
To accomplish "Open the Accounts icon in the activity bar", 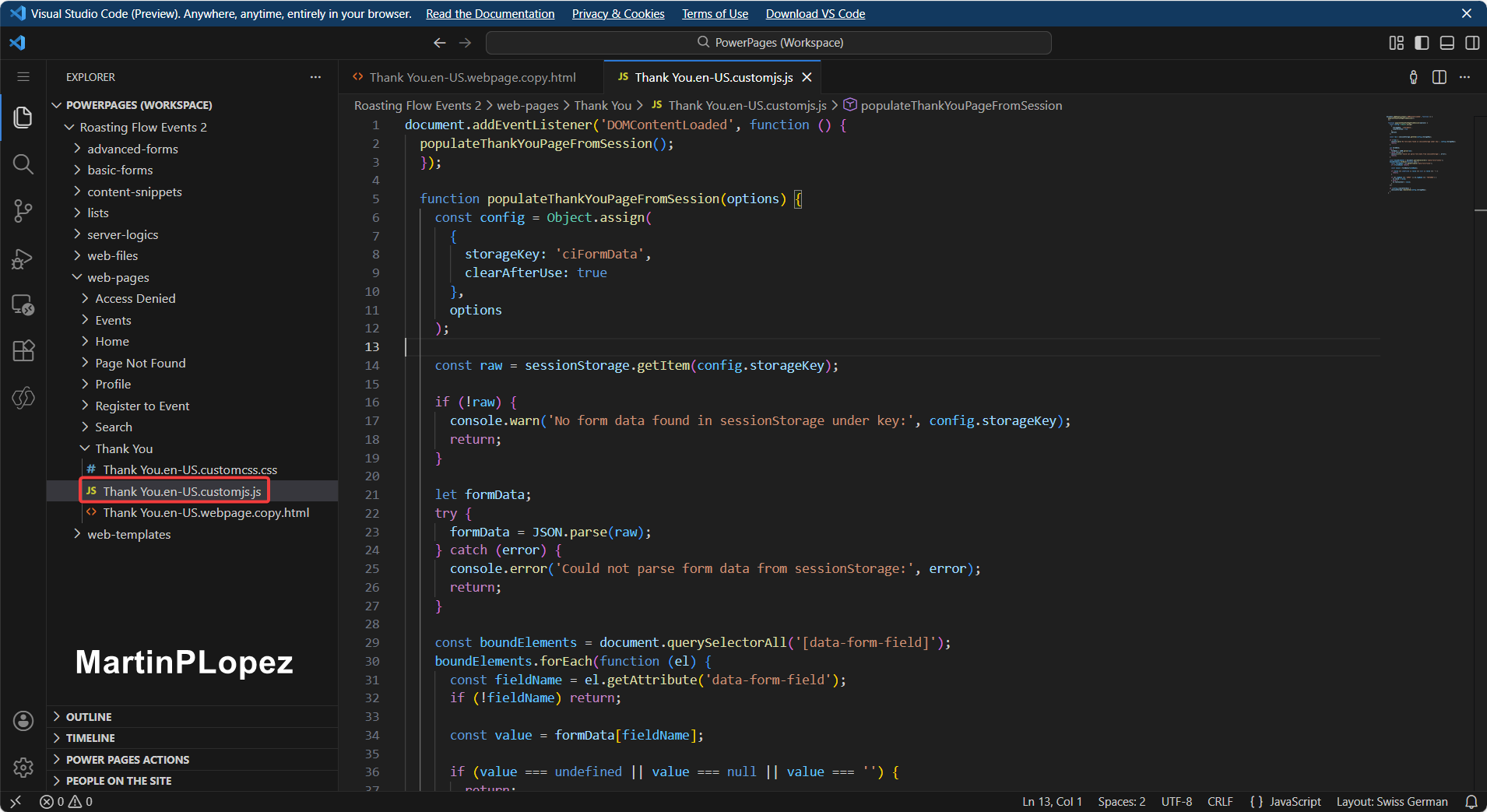I will (x=23, y=720).
